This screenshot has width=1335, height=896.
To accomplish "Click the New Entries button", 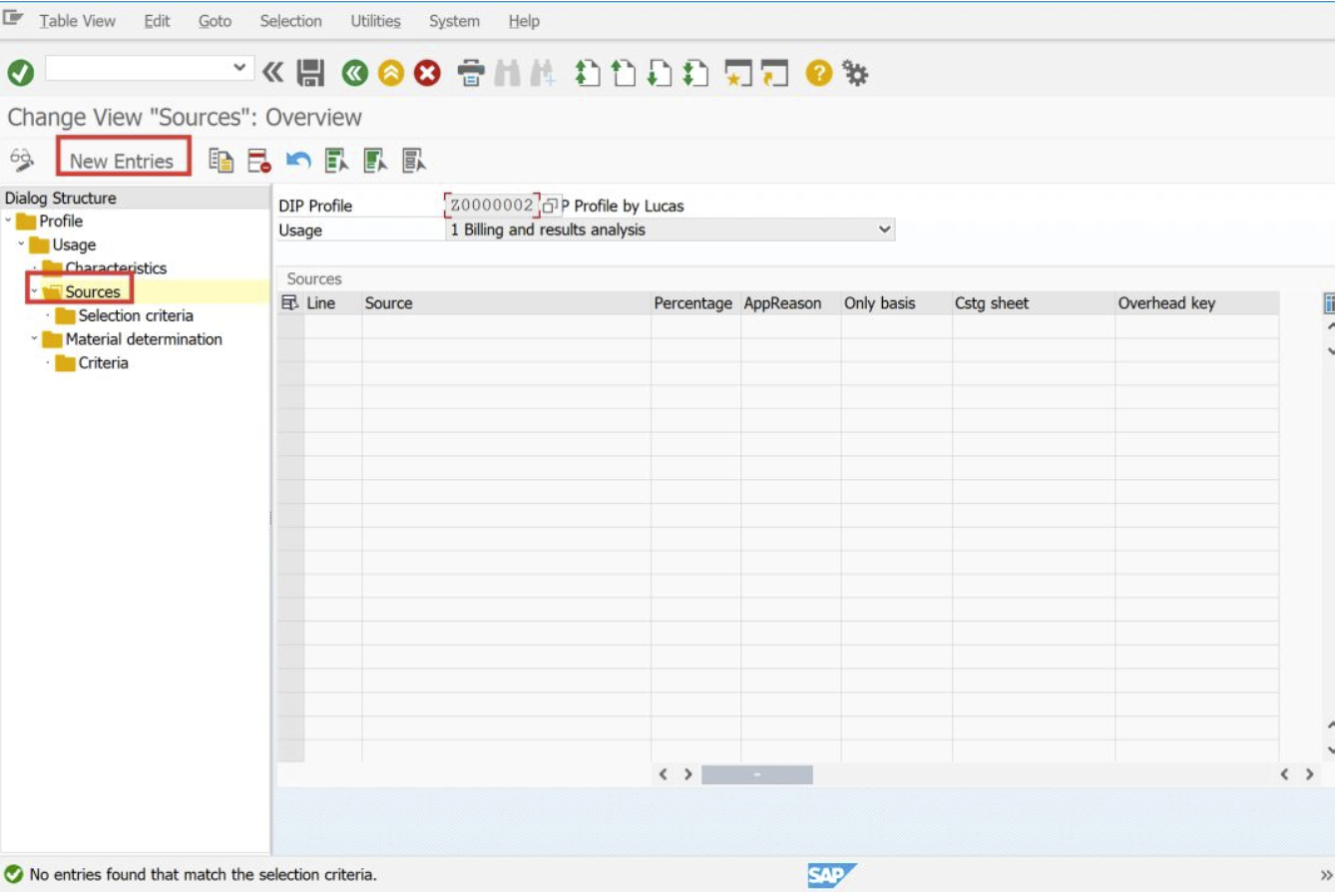I will 123,160.
